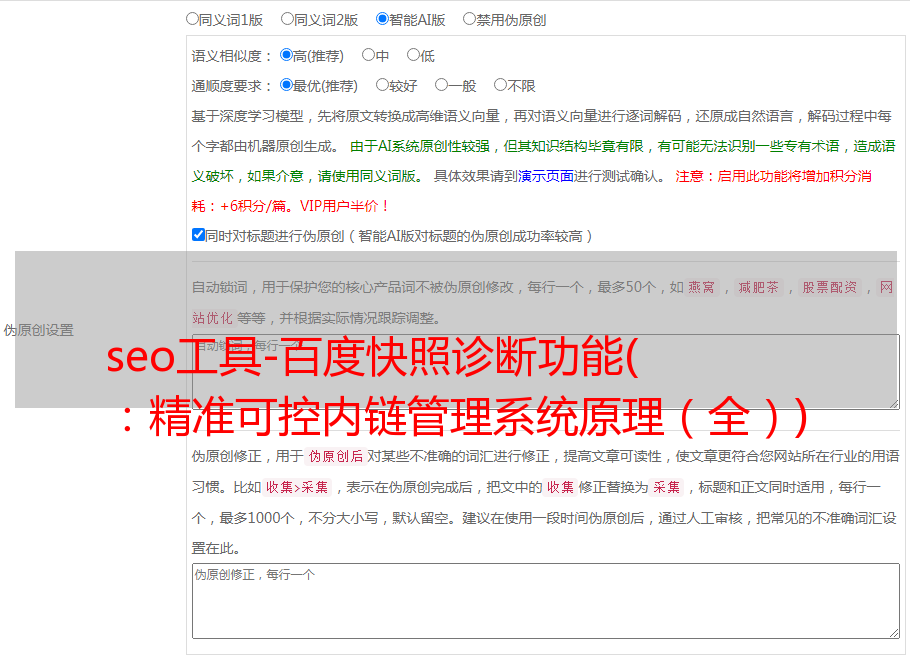Set 语义相似度 to 低
Image resolution: width=911 pixels, height=658 pixels.
[x=414, y=55]
